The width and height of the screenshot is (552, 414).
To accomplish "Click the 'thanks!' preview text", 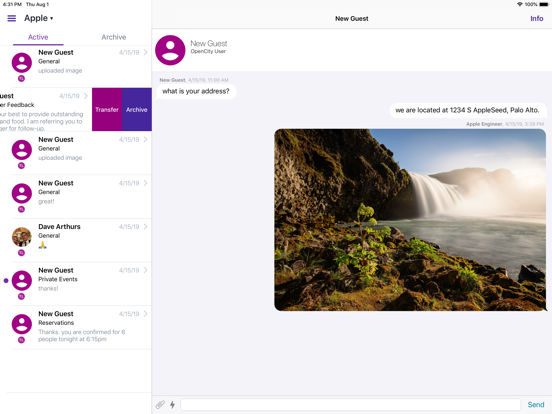I will click(x=48, y=288).
